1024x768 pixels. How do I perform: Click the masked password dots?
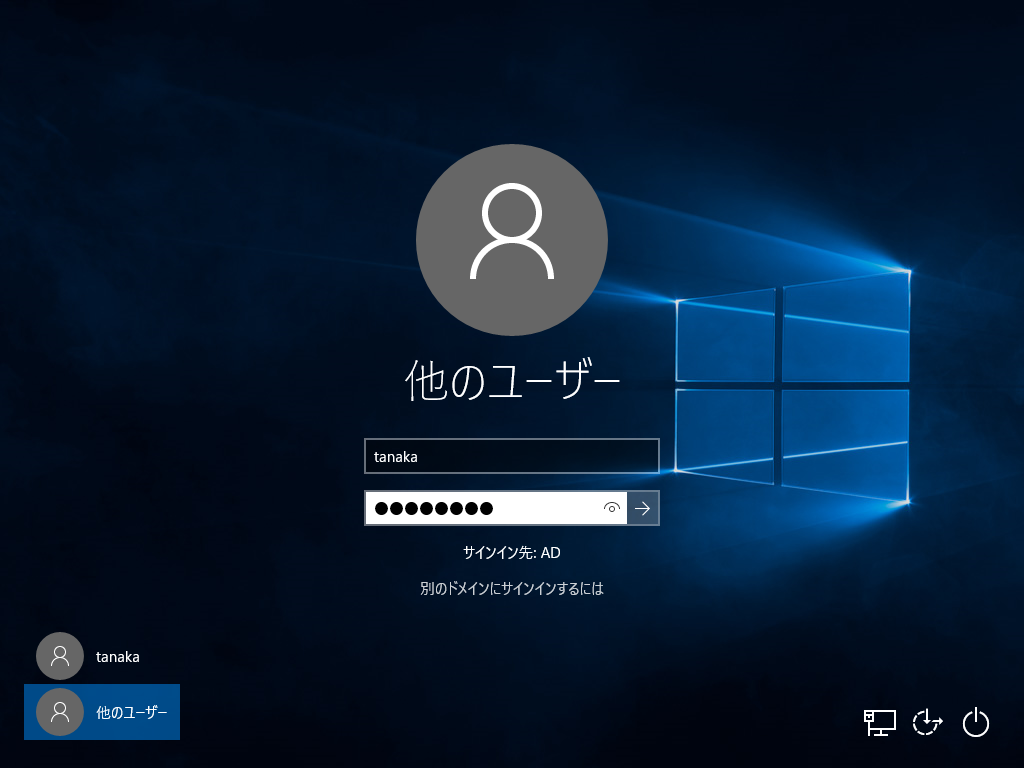tap(434, 508)
